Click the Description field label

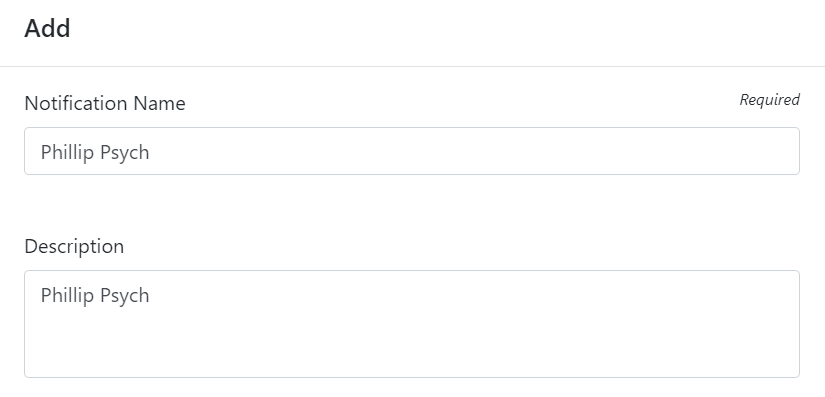tap(74, 246)
